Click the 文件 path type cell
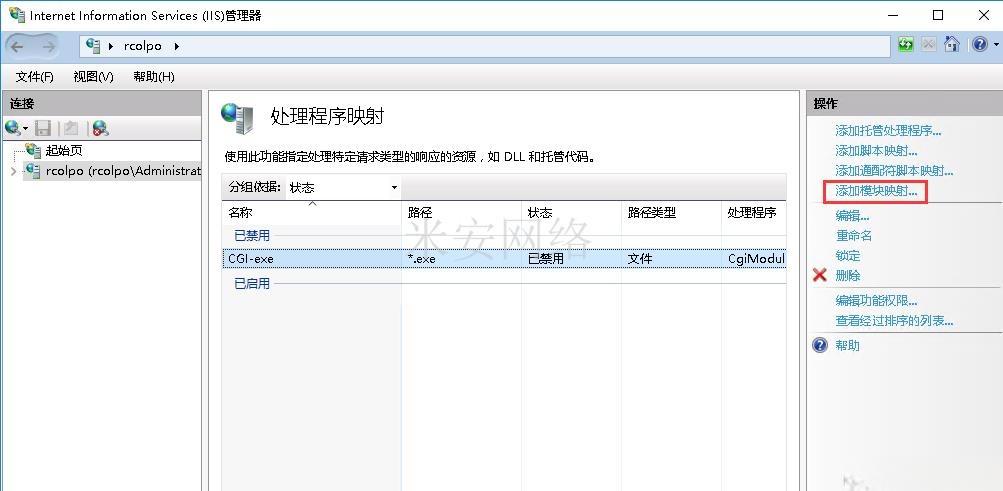1003x491 pixels. pos(640,259)
